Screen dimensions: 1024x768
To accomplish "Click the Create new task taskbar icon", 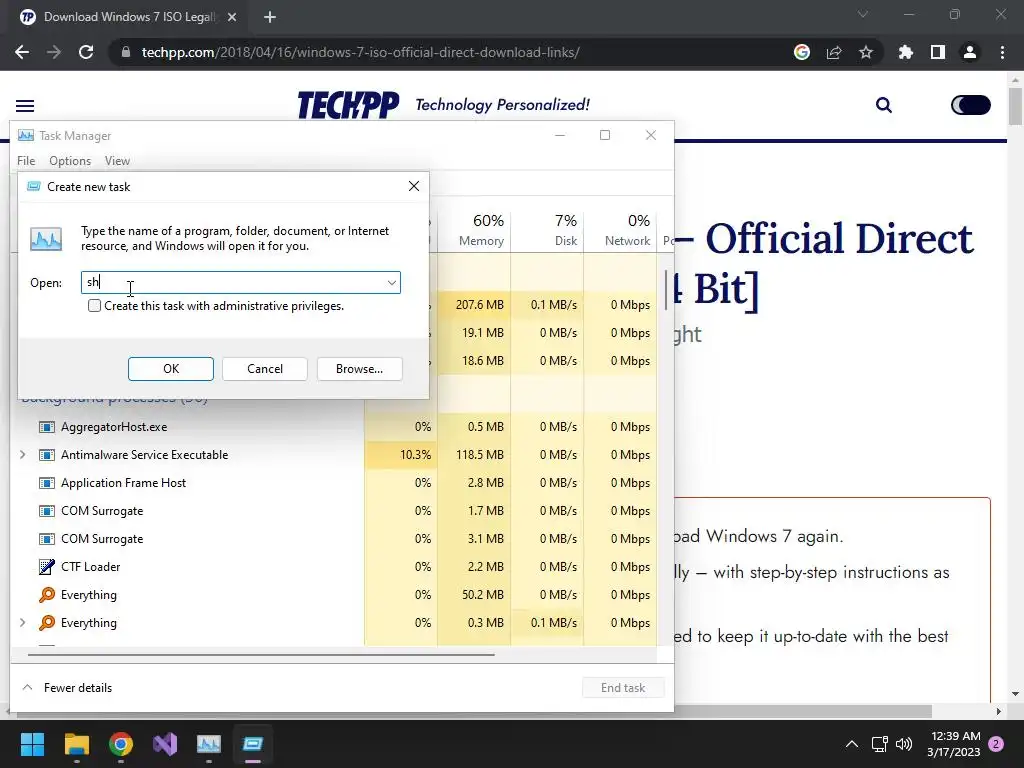I will pyautogui.click(x=253, y=744).
